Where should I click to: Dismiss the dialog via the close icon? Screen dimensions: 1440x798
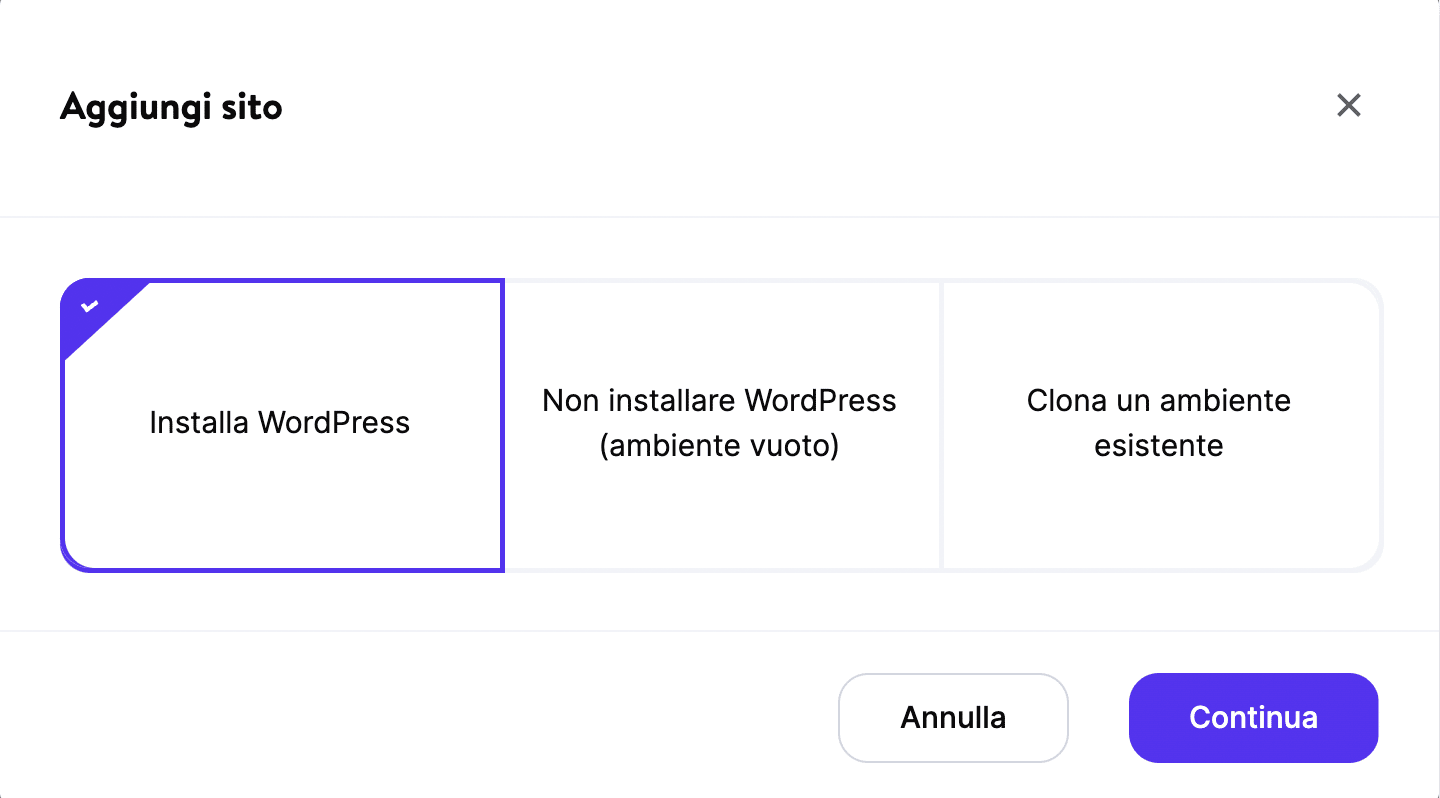click(x=1348, y=105)
